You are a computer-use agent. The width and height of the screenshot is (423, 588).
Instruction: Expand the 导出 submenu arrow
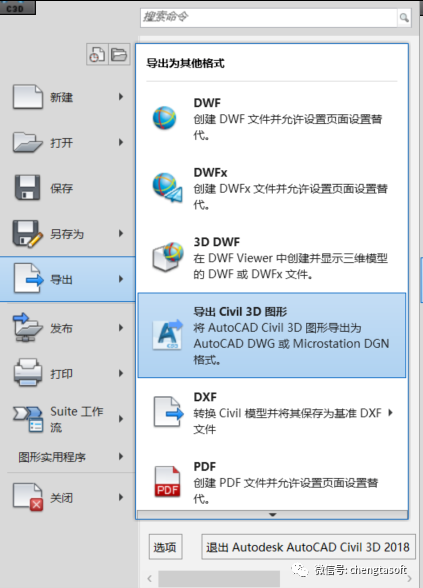(x=121, y=279)
